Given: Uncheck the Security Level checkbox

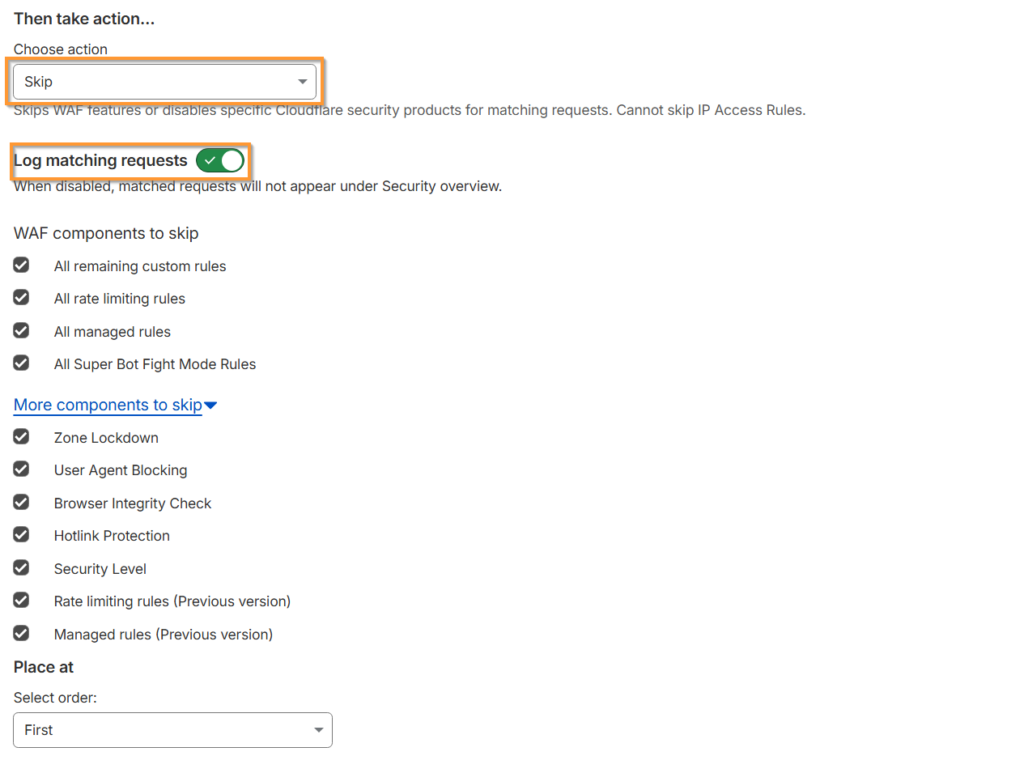Looking at the screenshot, I should [21, 568].
